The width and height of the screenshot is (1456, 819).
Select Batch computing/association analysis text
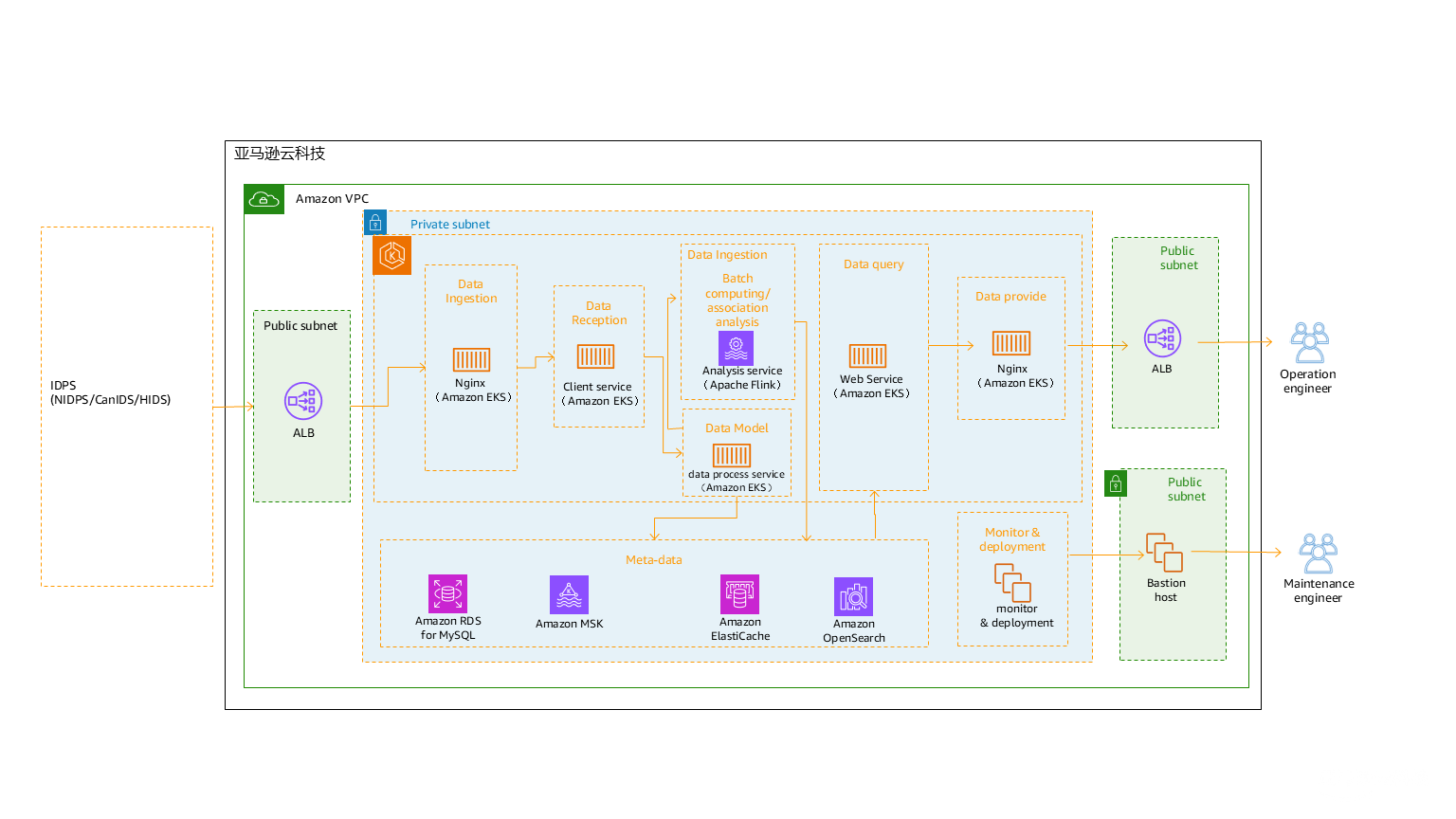[737, 300]
